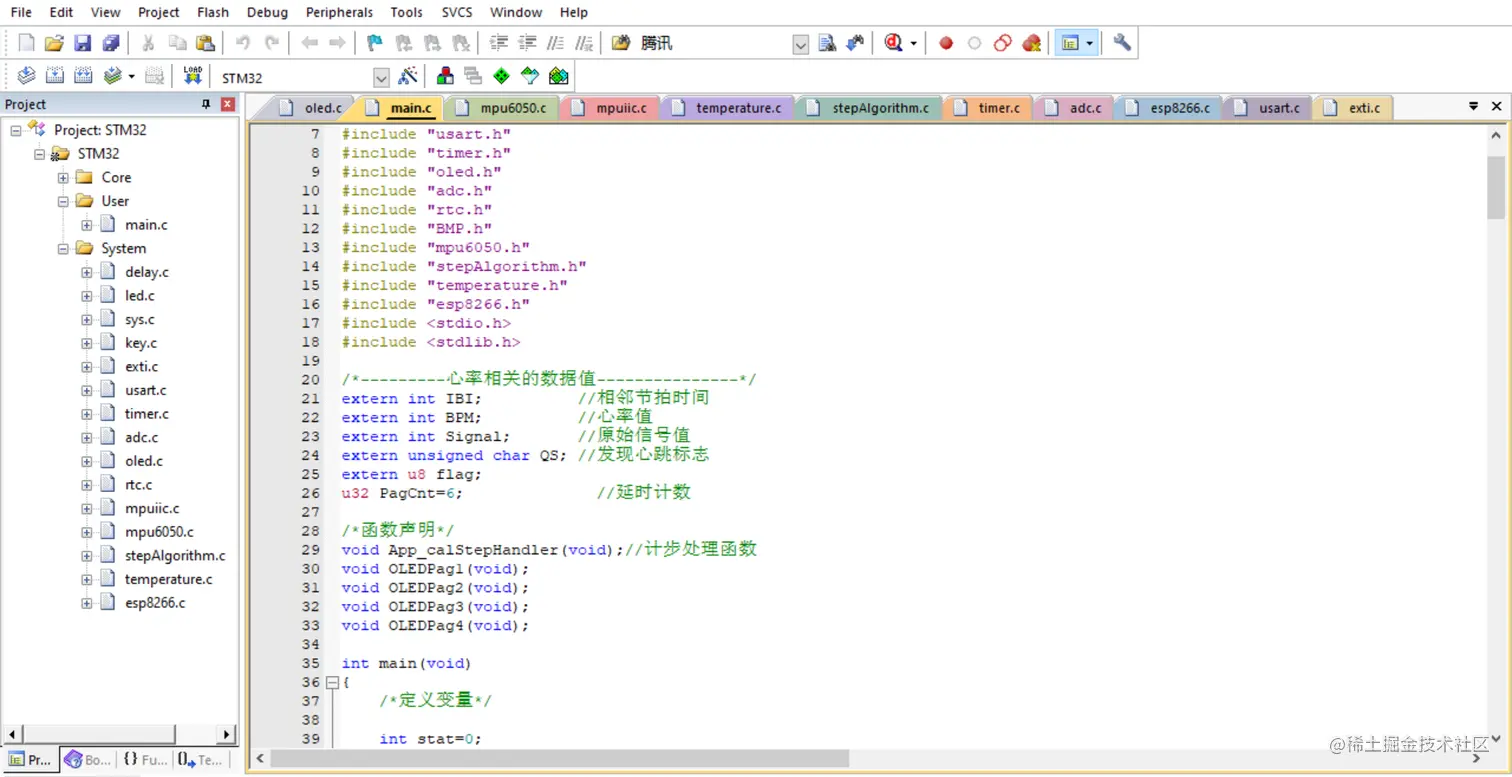Navigate backwards with left arrow icon
The height and width of the screenshot is (777, 1512).
point(309,43)
